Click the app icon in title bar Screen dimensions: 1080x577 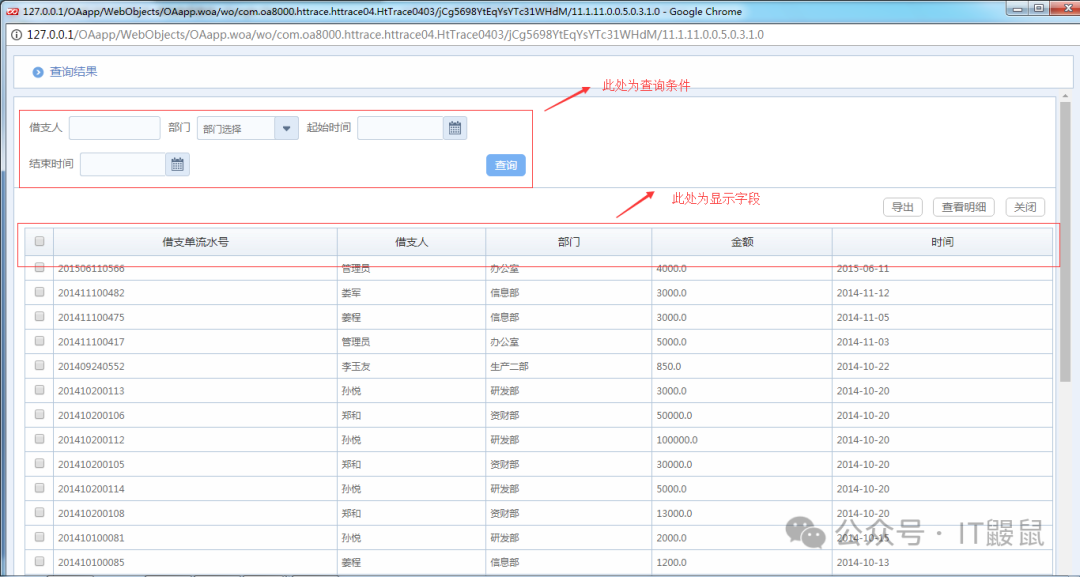pyautogui.click(x=12, y=11)
